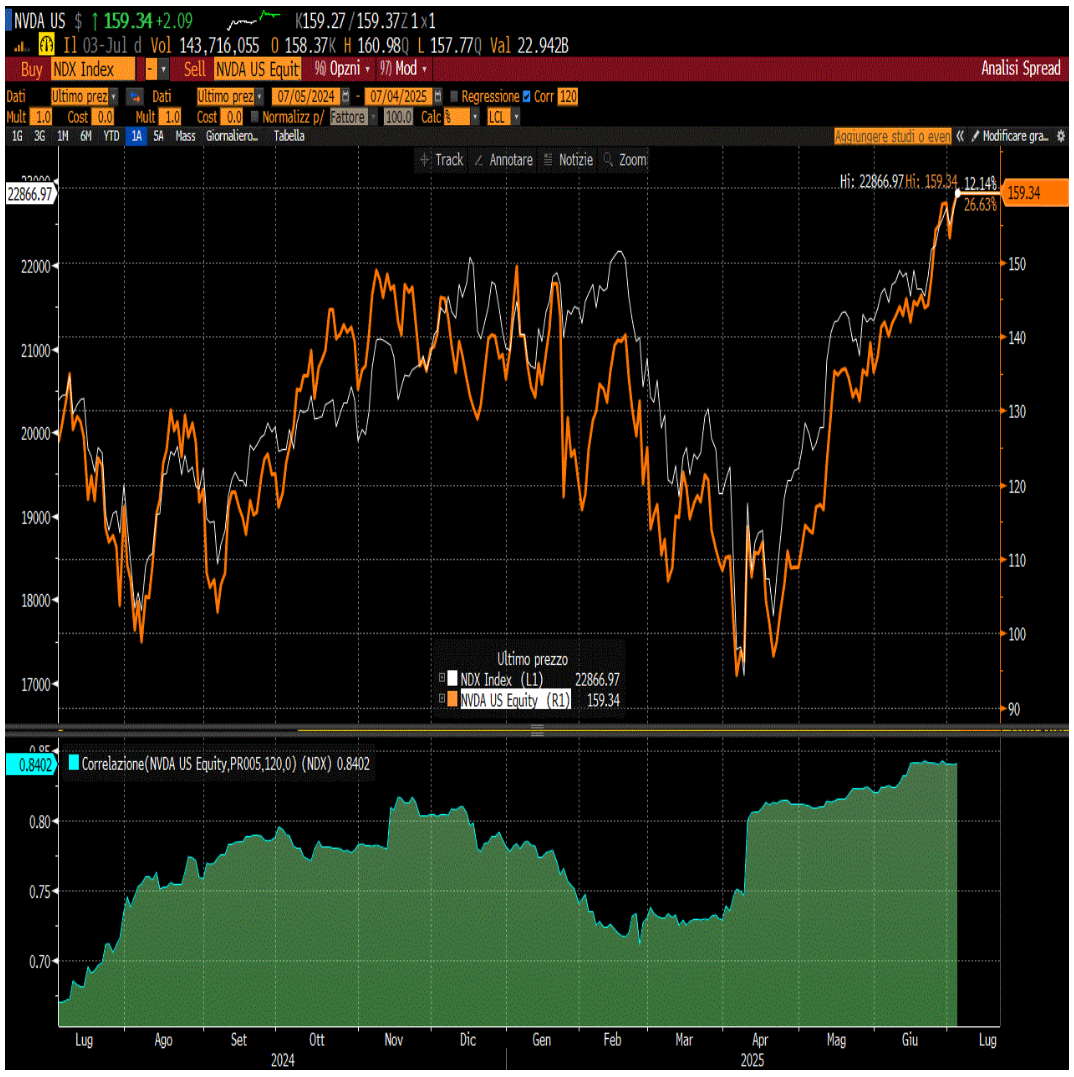Uncheck the Corr checkbox

[527, 96]
